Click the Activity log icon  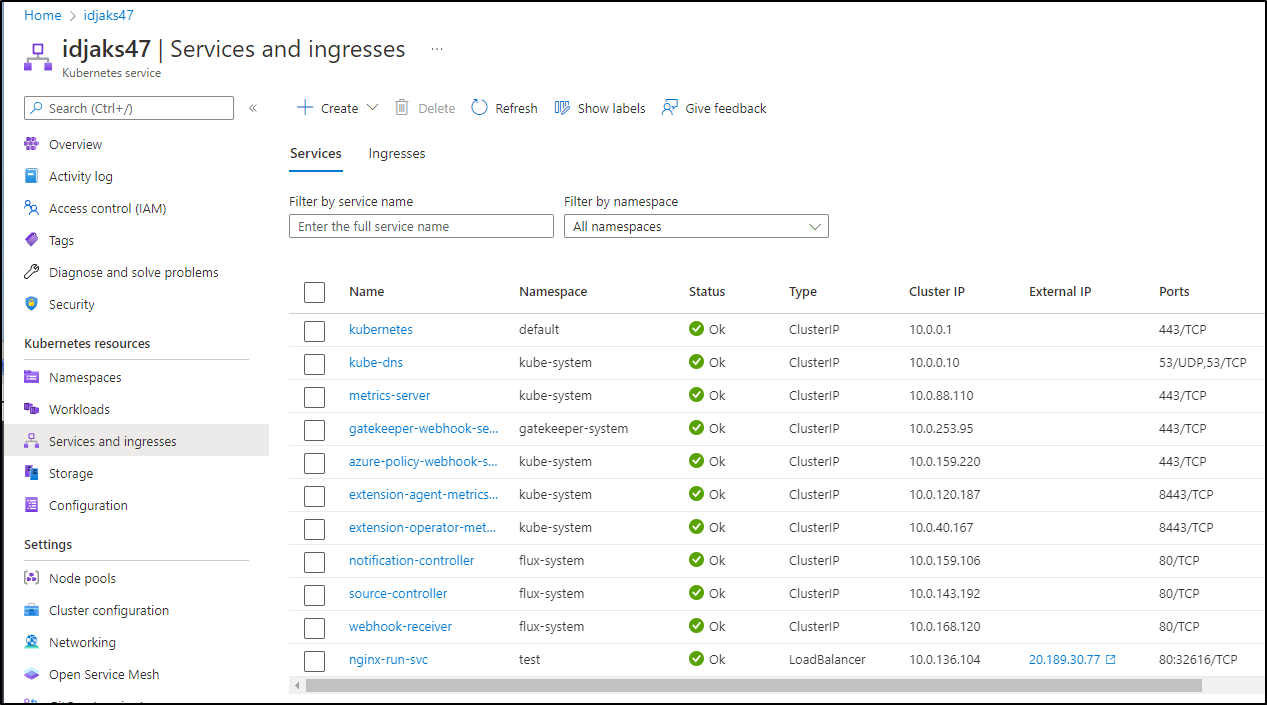pyautogui.click(x=32, y=176)
